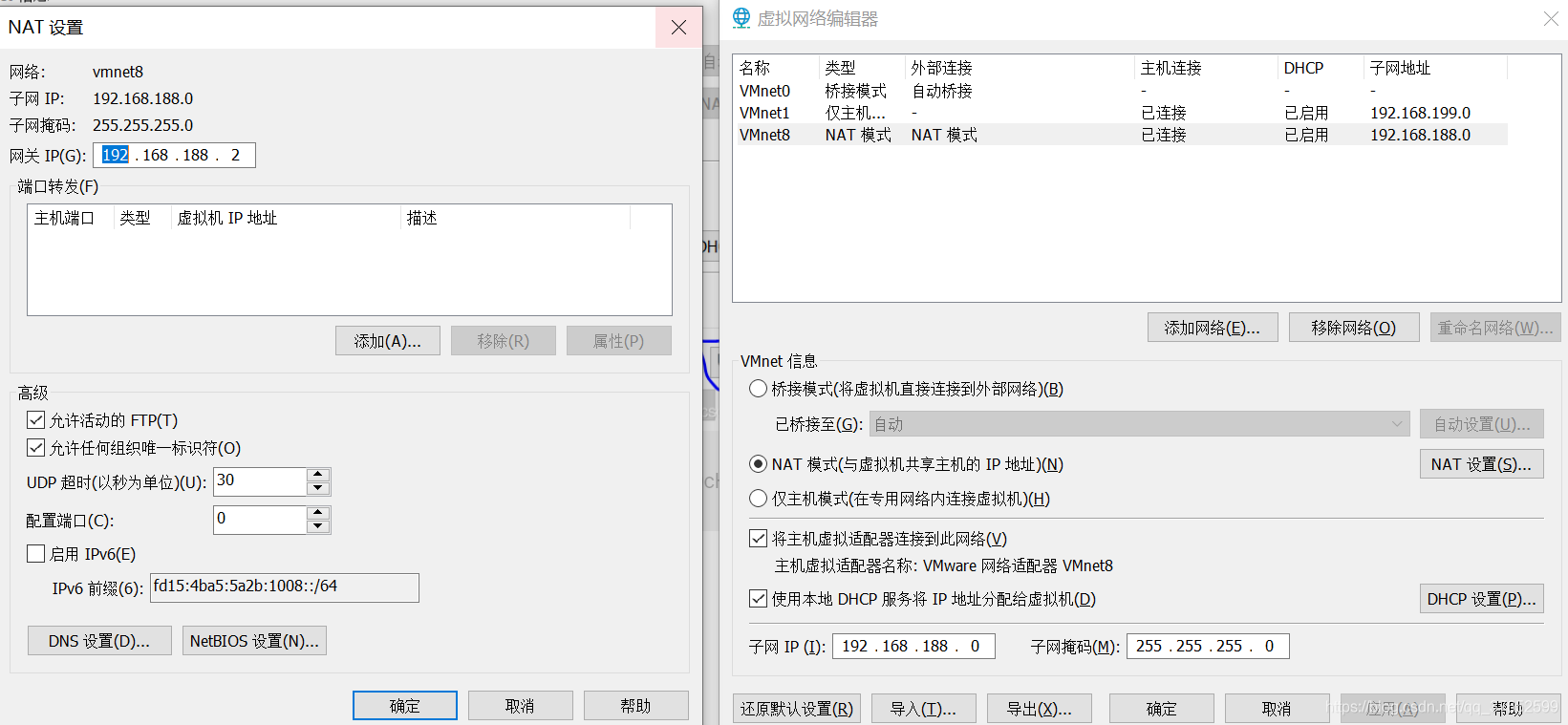
Task: Click the 配置端口 input field
Action: click(x=259, y=520)
